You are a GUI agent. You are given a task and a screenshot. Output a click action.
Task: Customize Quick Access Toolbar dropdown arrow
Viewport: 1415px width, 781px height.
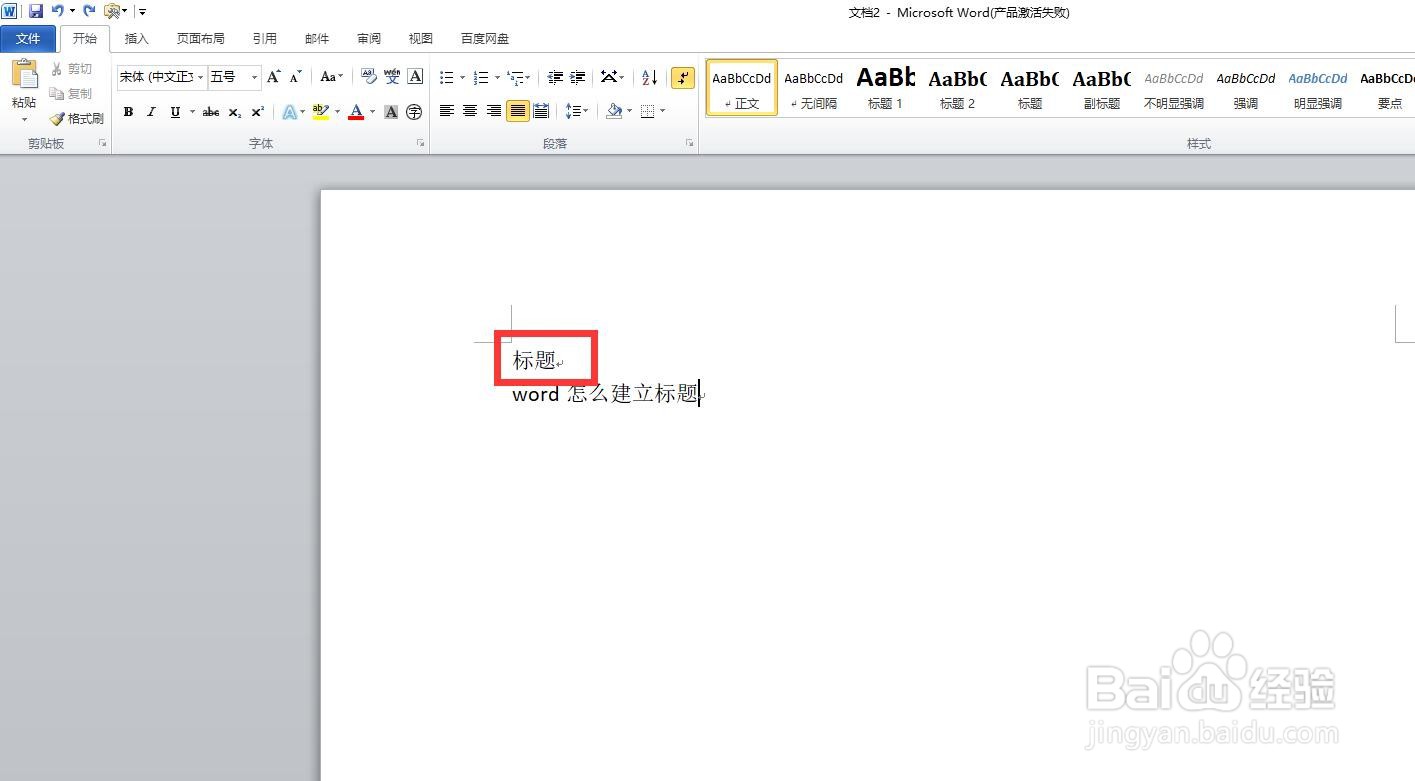(x=143, y=12)
